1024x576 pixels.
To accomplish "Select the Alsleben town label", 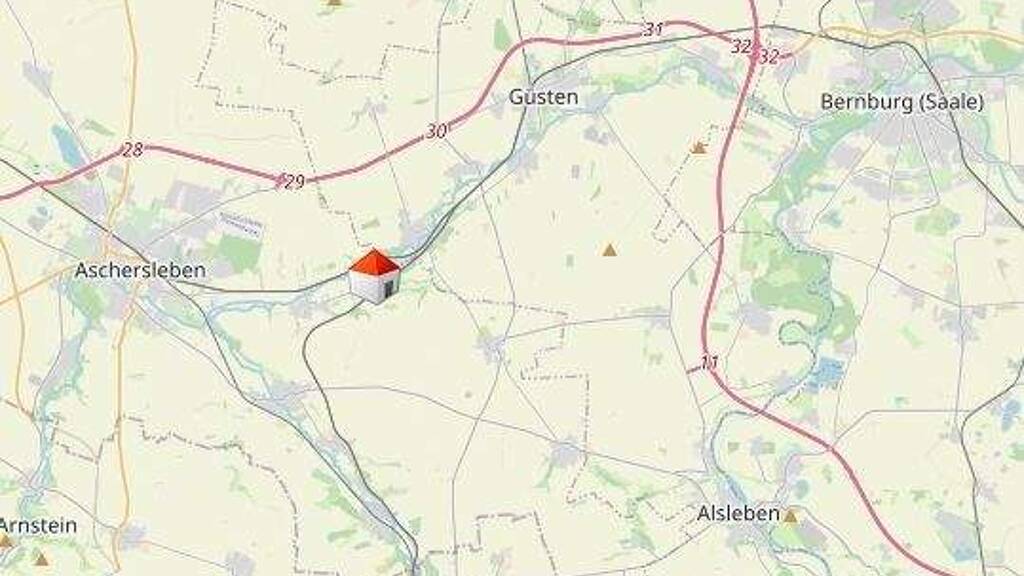I will 738,513.
